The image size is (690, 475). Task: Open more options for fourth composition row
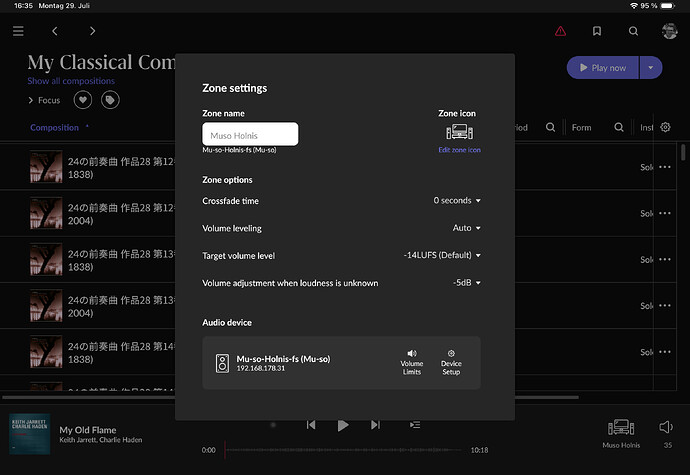(664, 306)
